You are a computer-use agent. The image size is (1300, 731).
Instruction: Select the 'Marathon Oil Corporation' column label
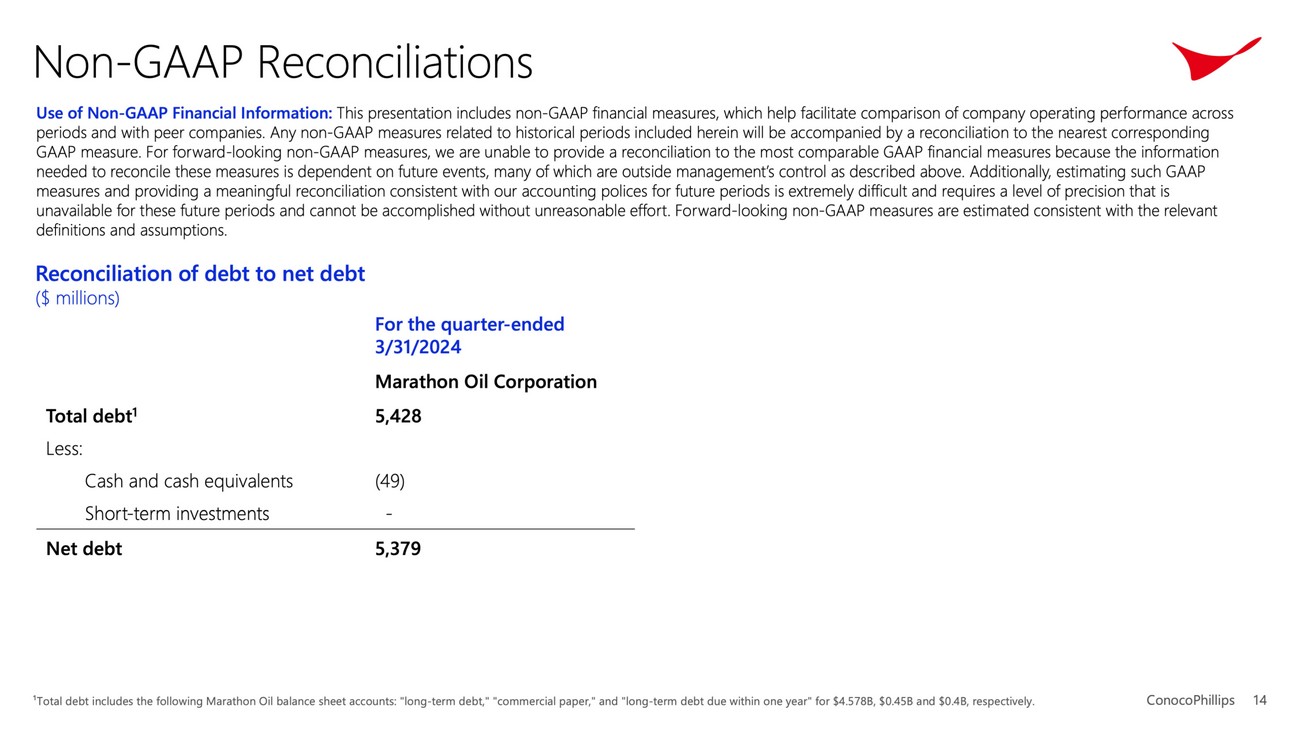tap(485, 382)
